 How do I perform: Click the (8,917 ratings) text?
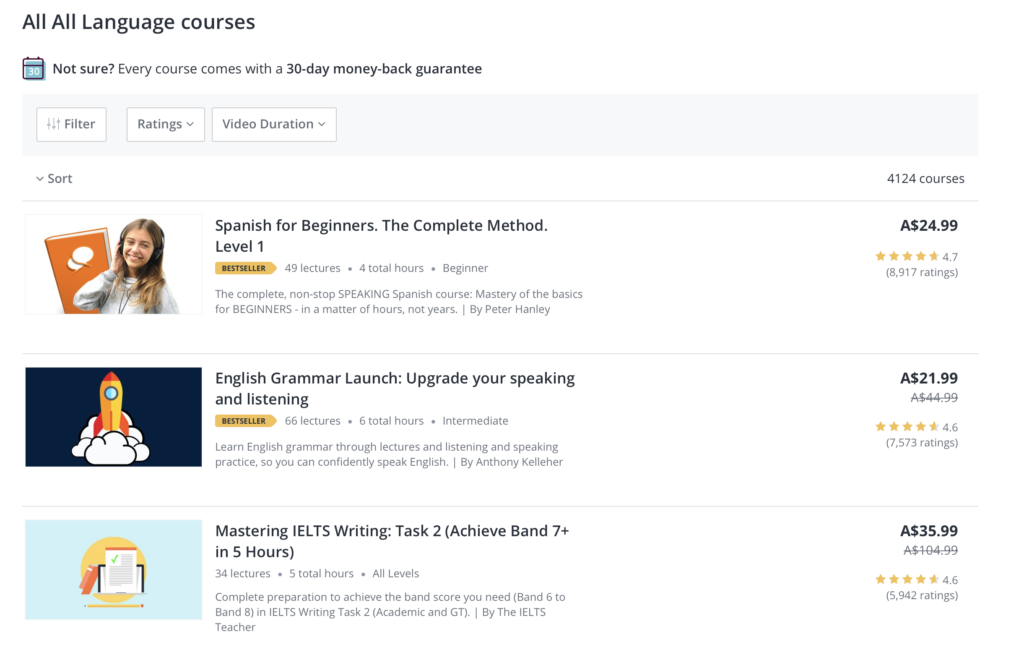coord(921,272)
